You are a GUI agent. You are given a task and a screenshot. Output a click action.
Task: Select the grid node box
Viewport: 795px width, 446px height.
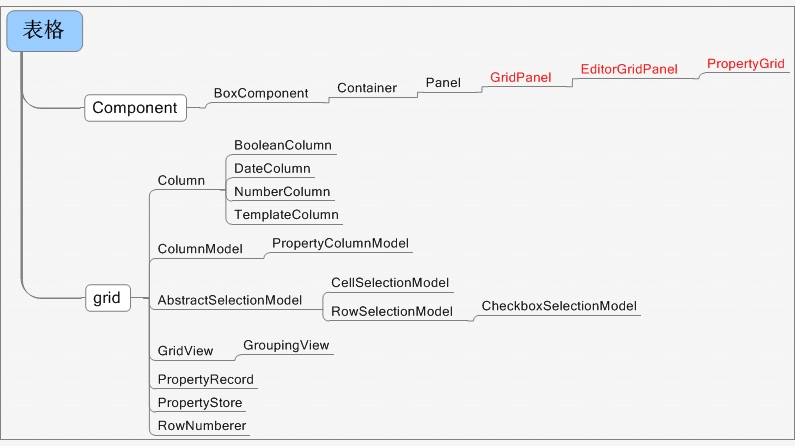[x=107, y=298]
